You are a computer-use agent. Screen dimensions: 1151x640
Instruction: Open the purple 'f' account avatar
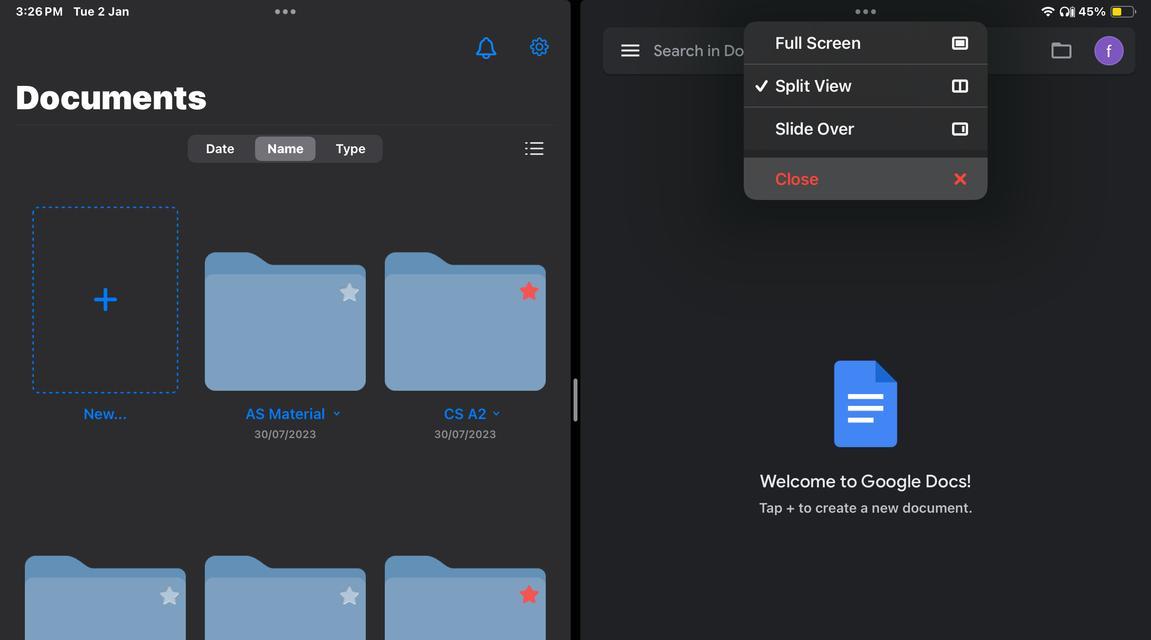pos(1108,51)
